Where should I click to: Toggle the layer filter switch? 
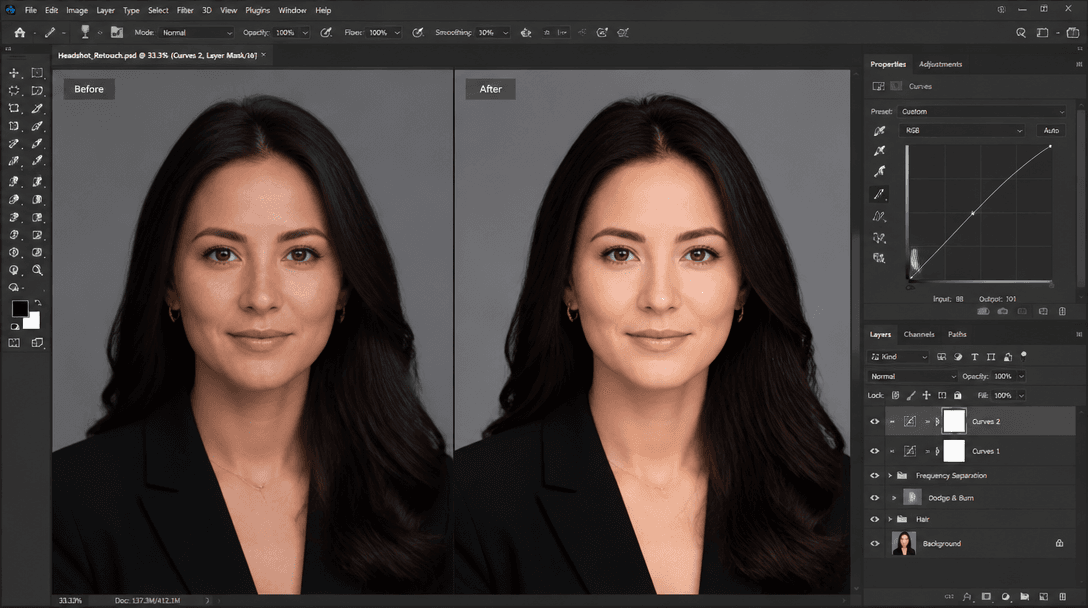click(x=1023, y=355)
